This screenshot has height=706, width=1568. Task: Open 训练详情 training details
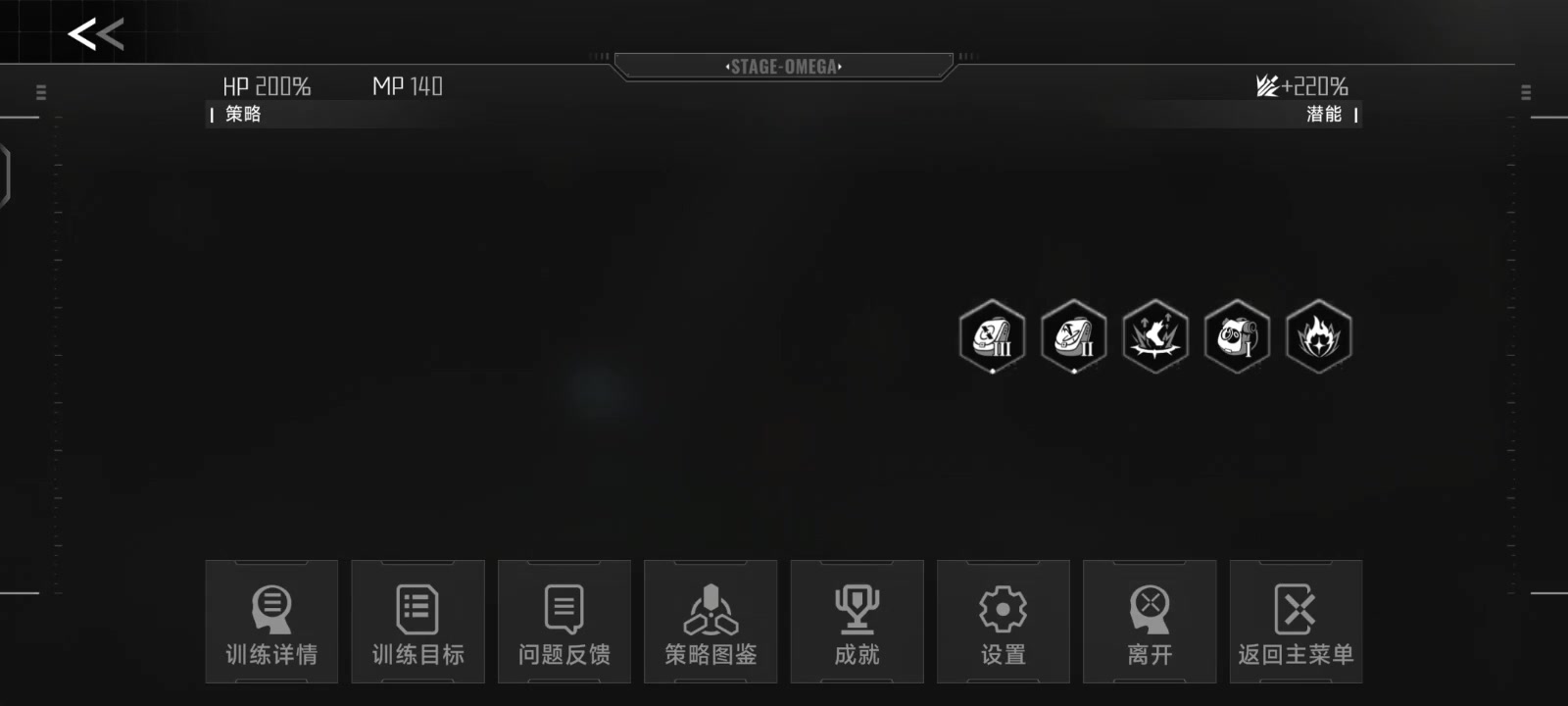[271, 622]
